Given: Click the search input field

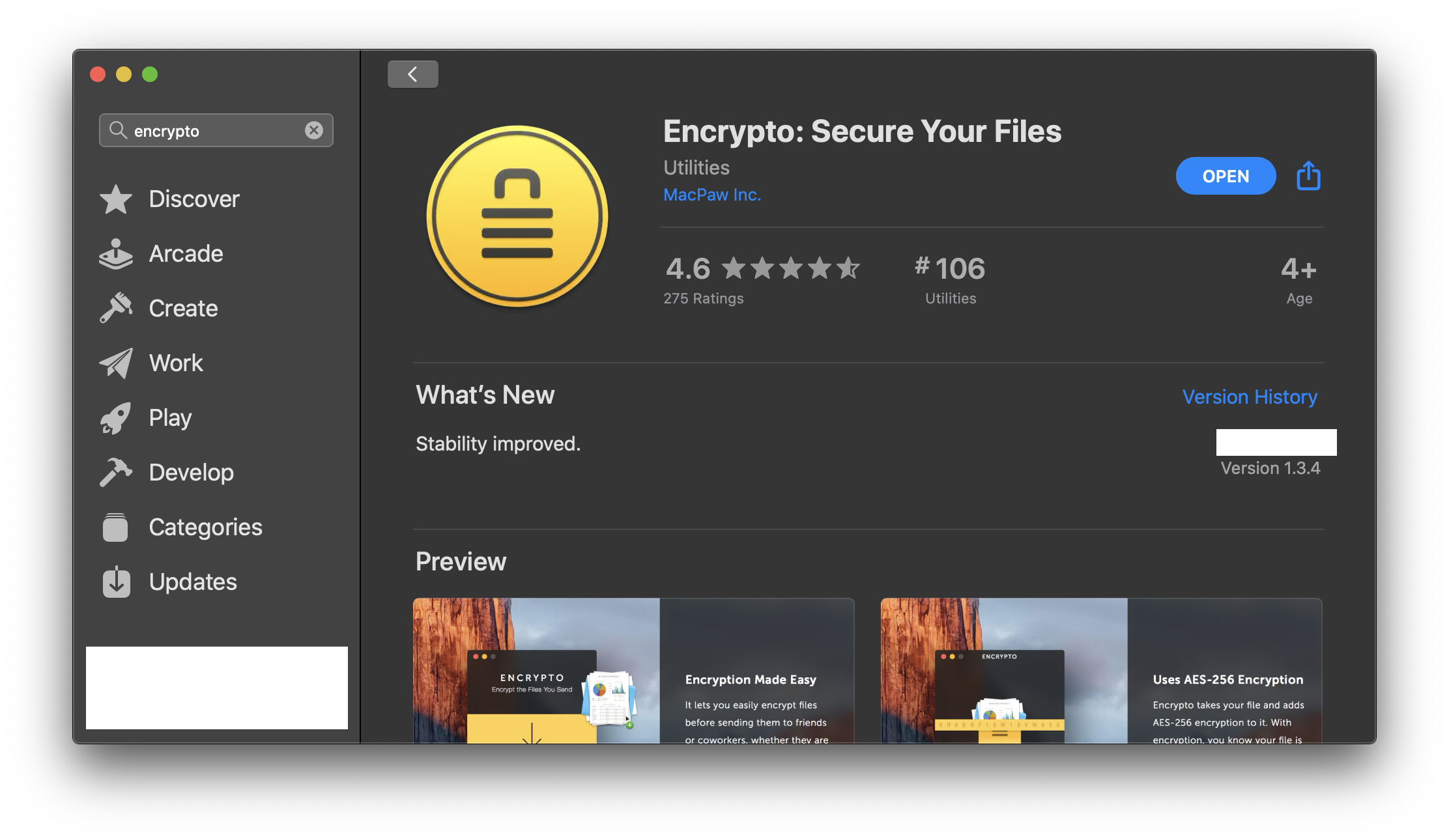Looking at the screenshot, I should point(216,129).
